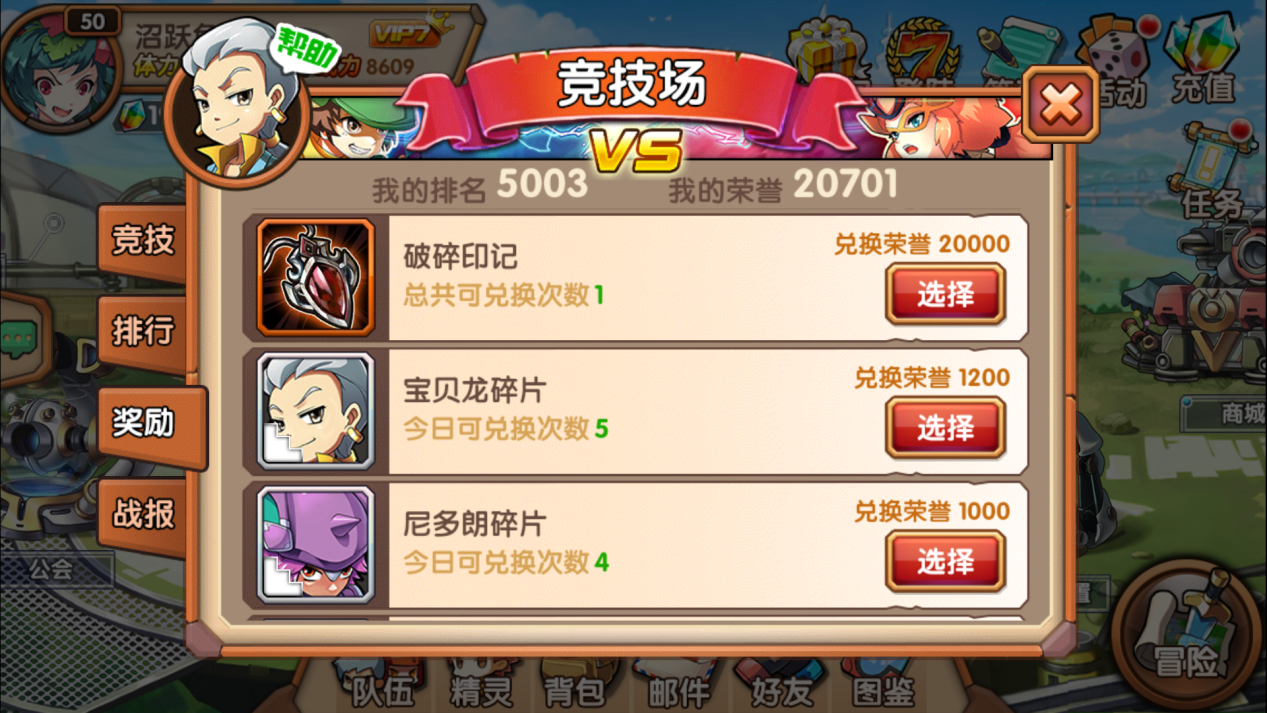This screenshot has width=1267, height=713.
Task: Close the 竞技场 arena dialog
Action: pos(1060,103)
